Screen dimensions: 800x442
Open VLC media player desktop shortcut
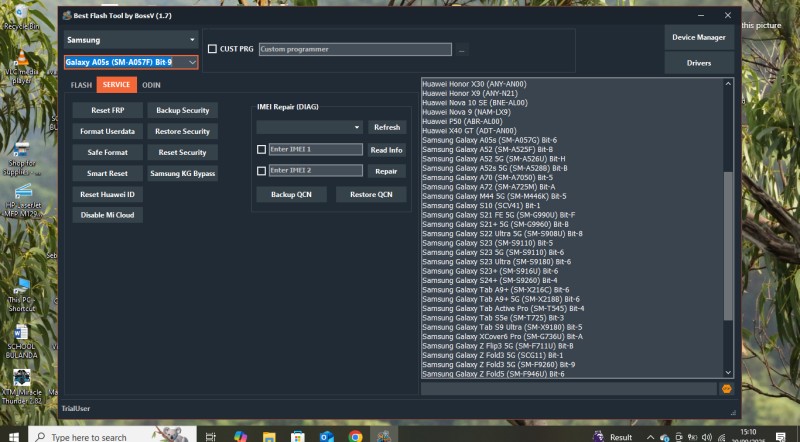point(21,67)
